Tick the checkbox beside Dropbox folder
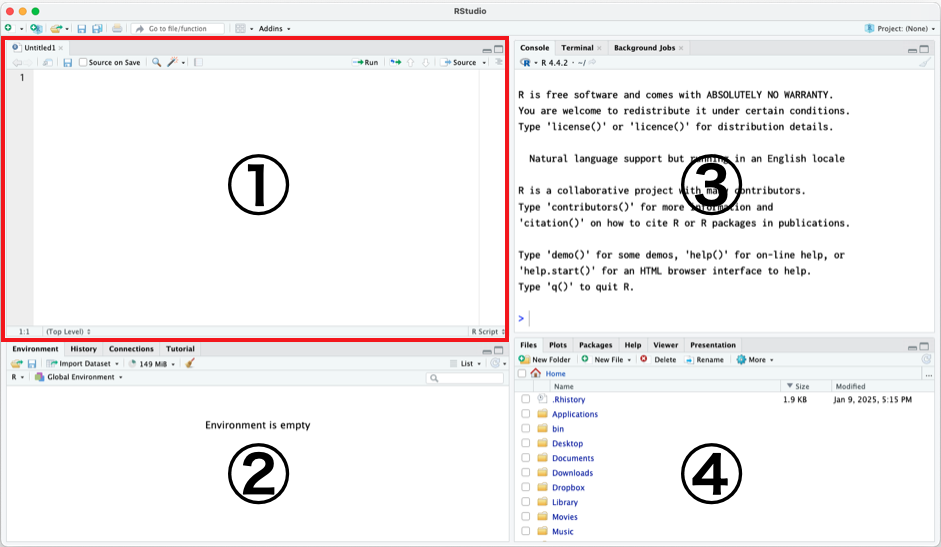The image size is (941, 547). point(526,488)
